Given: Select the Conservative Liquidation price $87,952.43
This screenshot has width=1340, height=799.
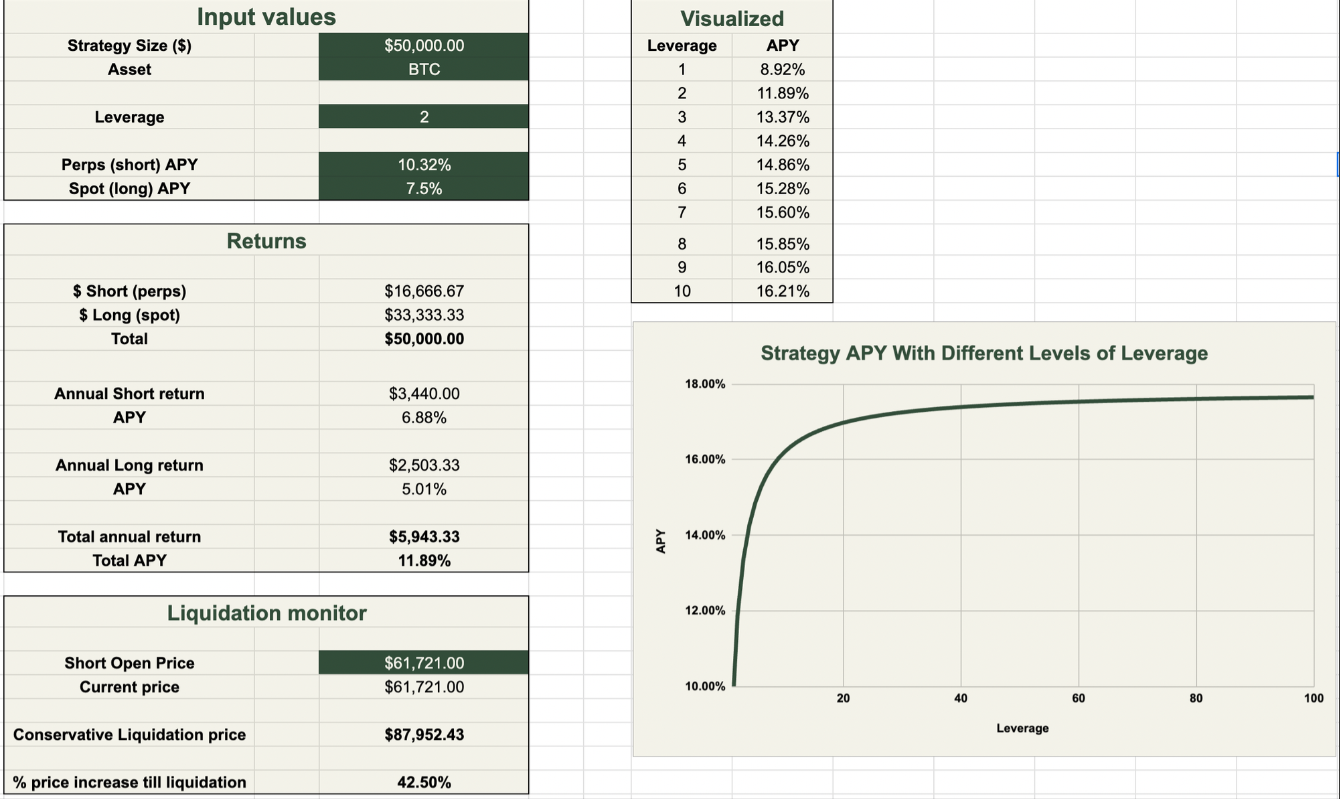Looking at the screenshot, I should tap(424, 735).
